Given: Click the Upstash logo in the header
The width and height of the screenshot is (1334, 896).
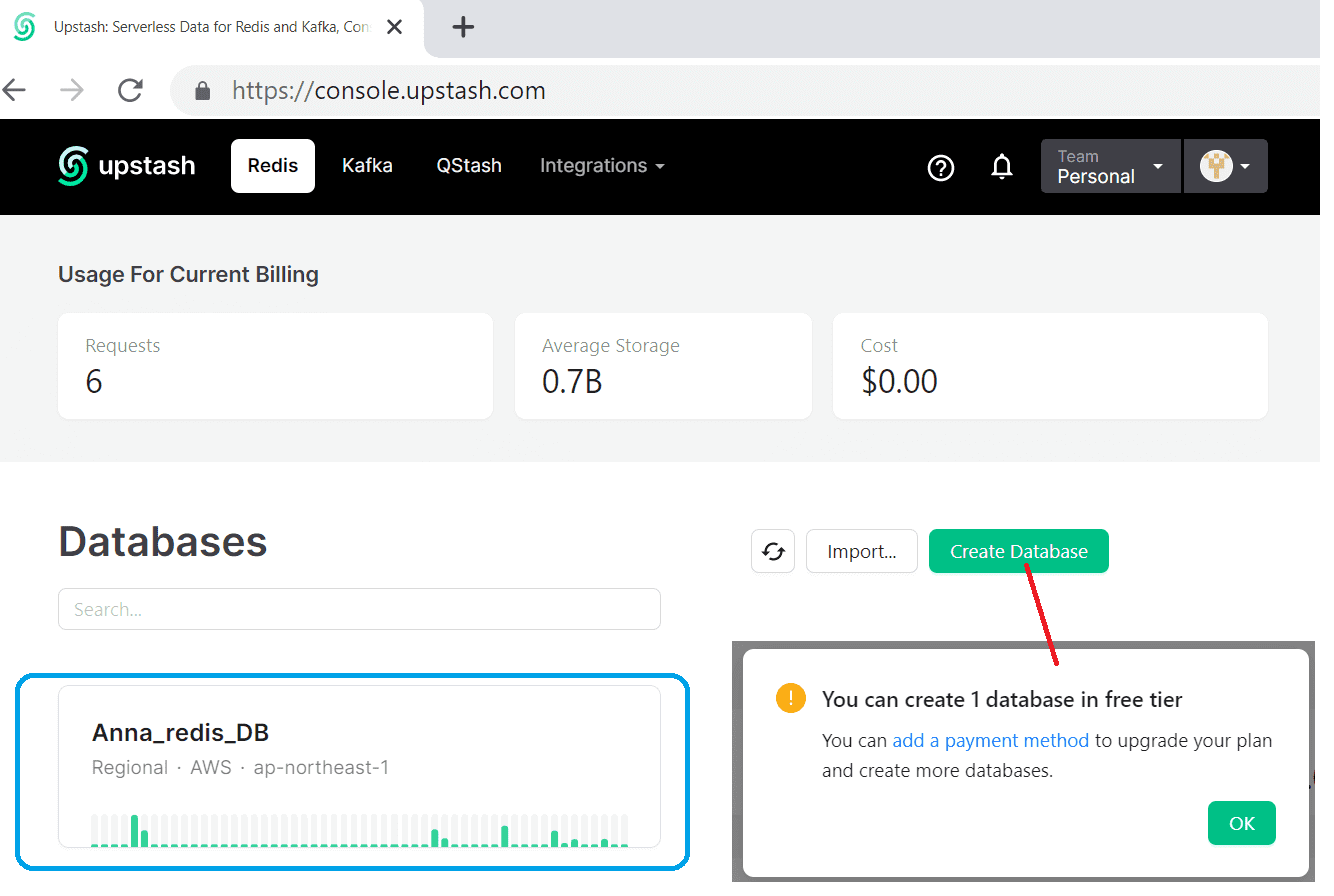Looking at the screenshot, I should (x=127, y=166).
